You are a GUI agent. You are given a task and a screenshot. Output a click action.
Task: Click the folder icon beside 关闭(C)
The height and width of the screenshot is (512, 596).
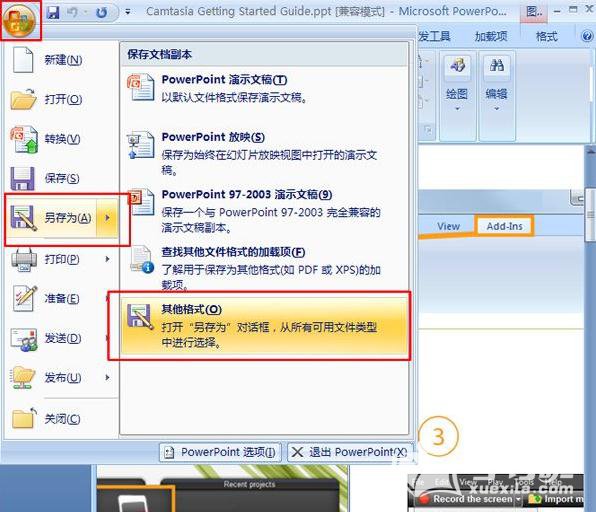coord(24,418)
